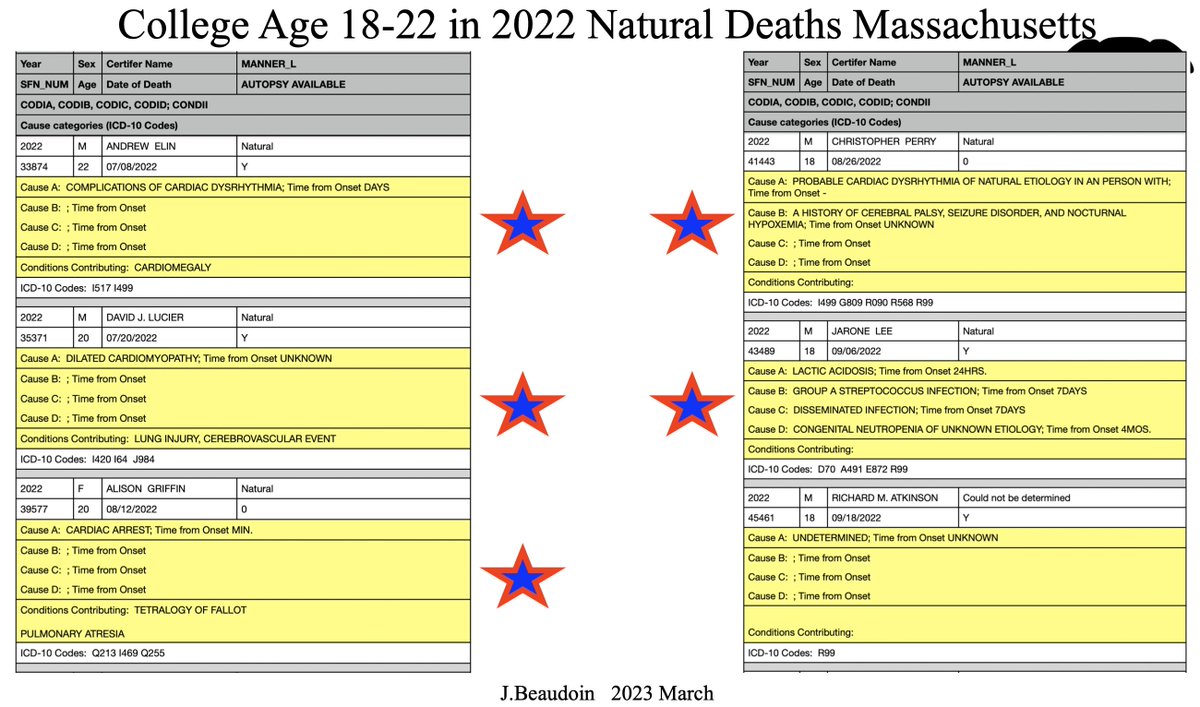1200x707 pixels.
Task: Select the name DAVID J. LUCIER
Action: point(144,317)
